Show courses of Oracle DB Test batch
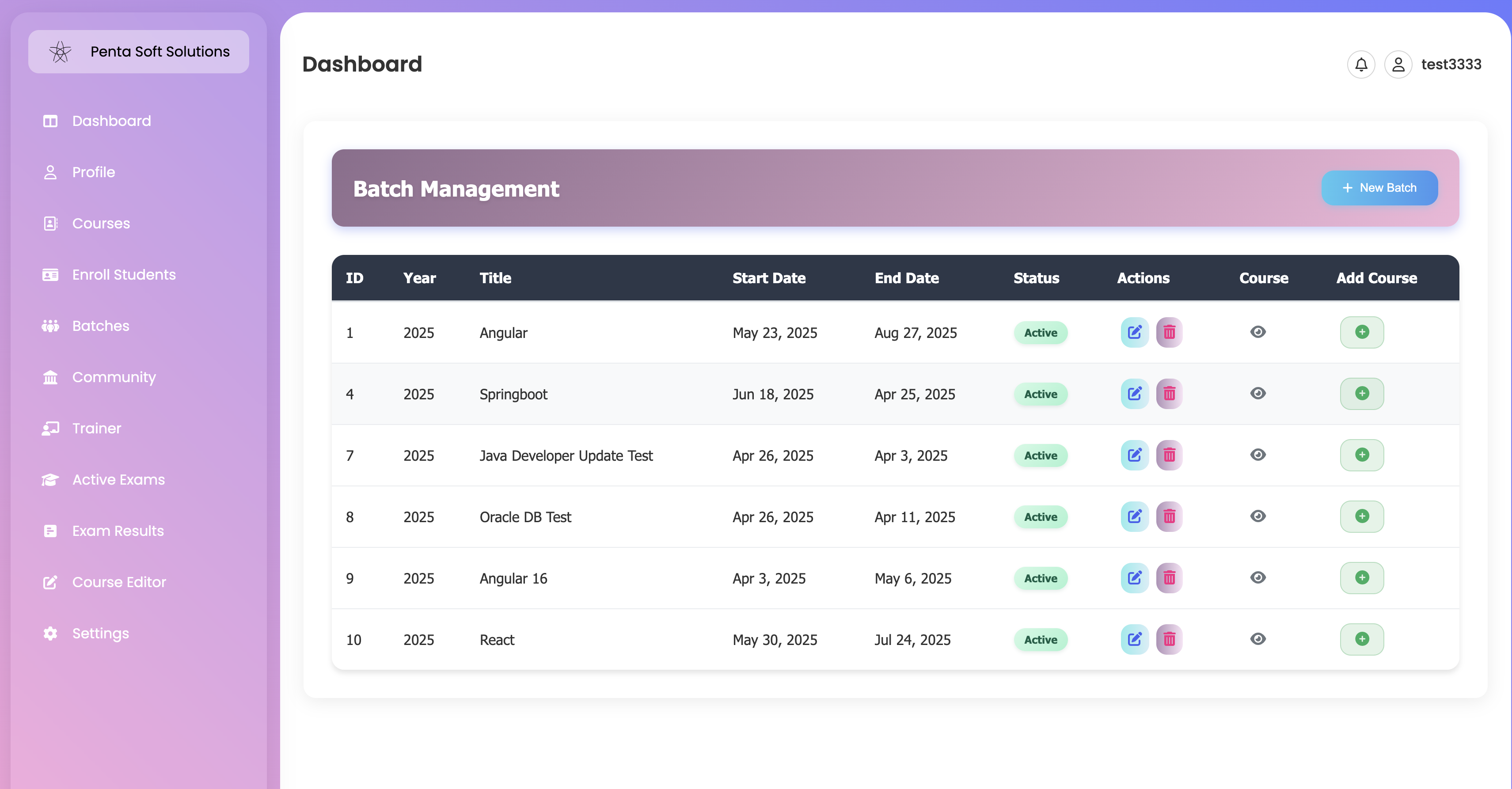Screen dimensions: 1512x789 point(1257,516)
